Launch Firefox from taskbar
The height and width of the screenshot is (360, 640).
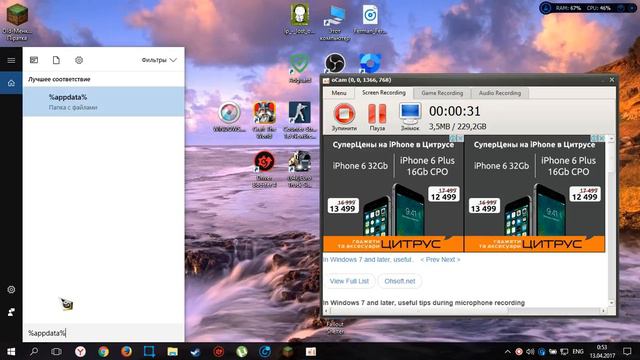[126, 351]
